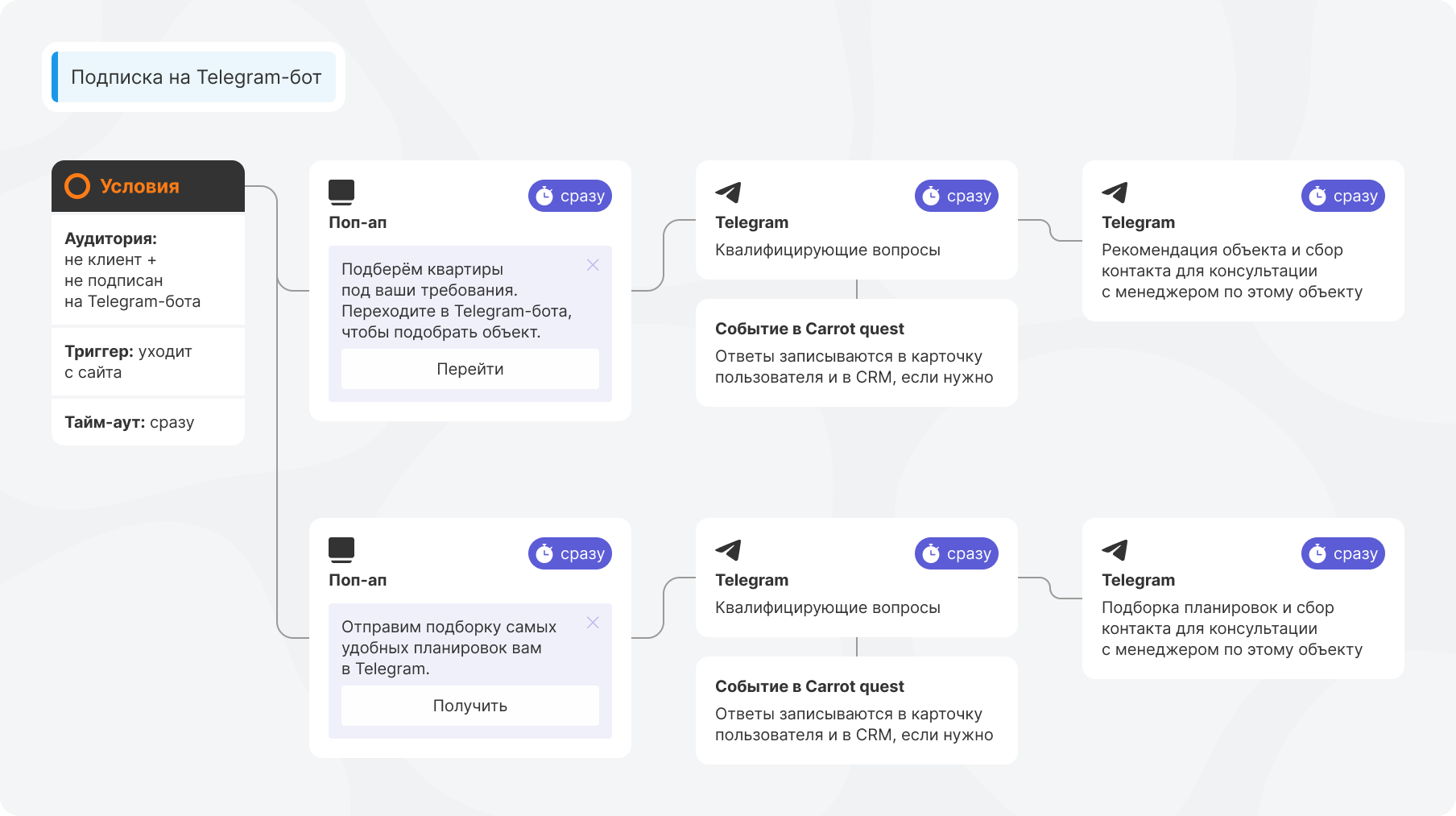The height and width of the screenshot is (816, 1456).
Task: Close the Подберём квартиры pop-up preview
Action: pyautogui.click(x=593, y=265)
